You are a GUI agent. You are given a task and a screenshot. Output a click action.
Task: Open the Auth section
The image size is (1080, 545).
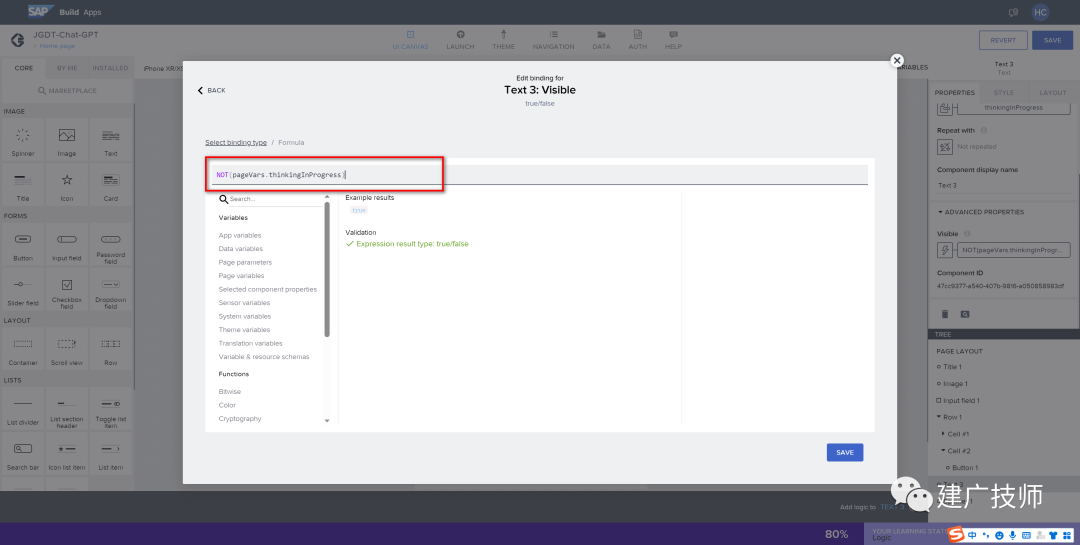tap(637, 40)
